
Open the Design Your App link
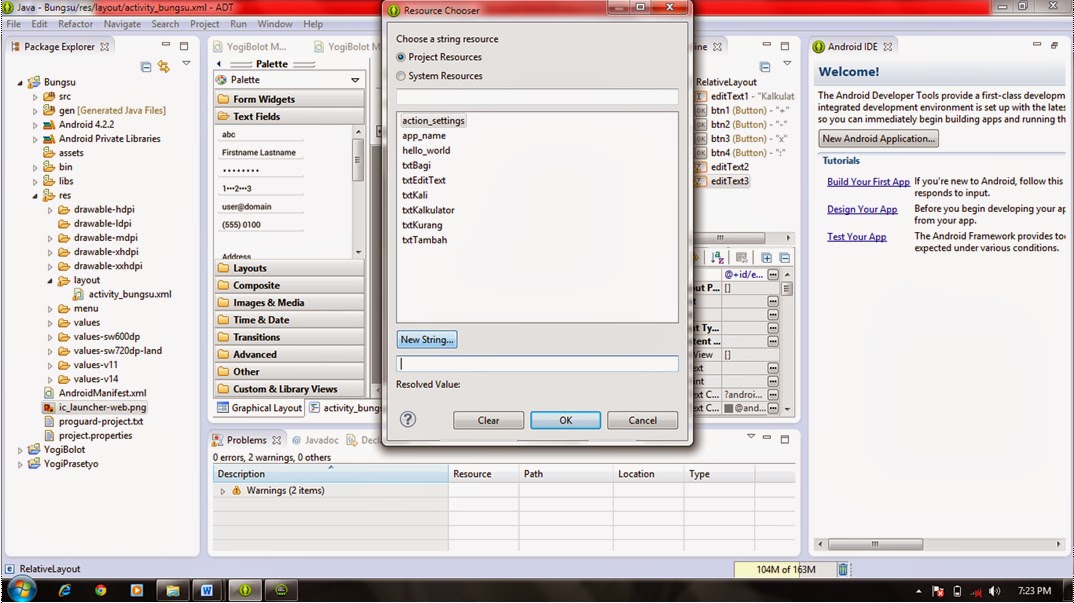point(862,209)
